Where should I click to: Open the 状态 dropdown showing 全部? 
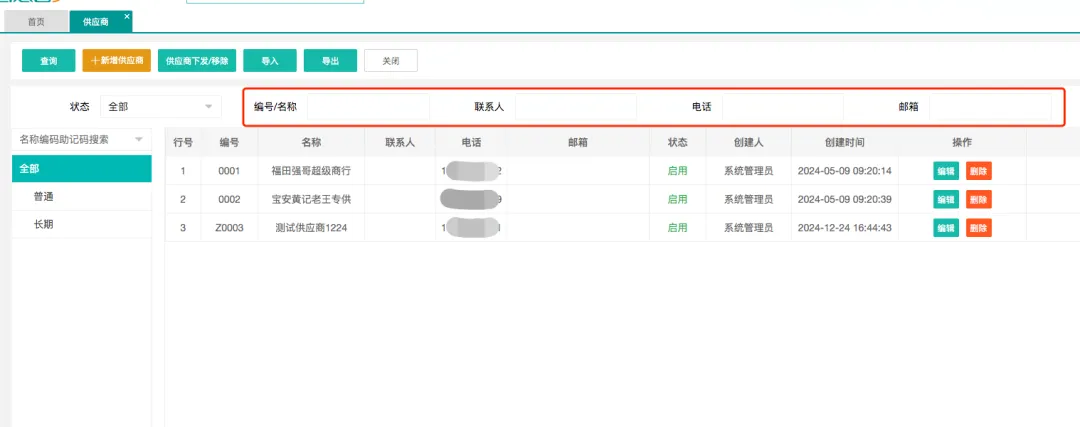pos(160,106)
